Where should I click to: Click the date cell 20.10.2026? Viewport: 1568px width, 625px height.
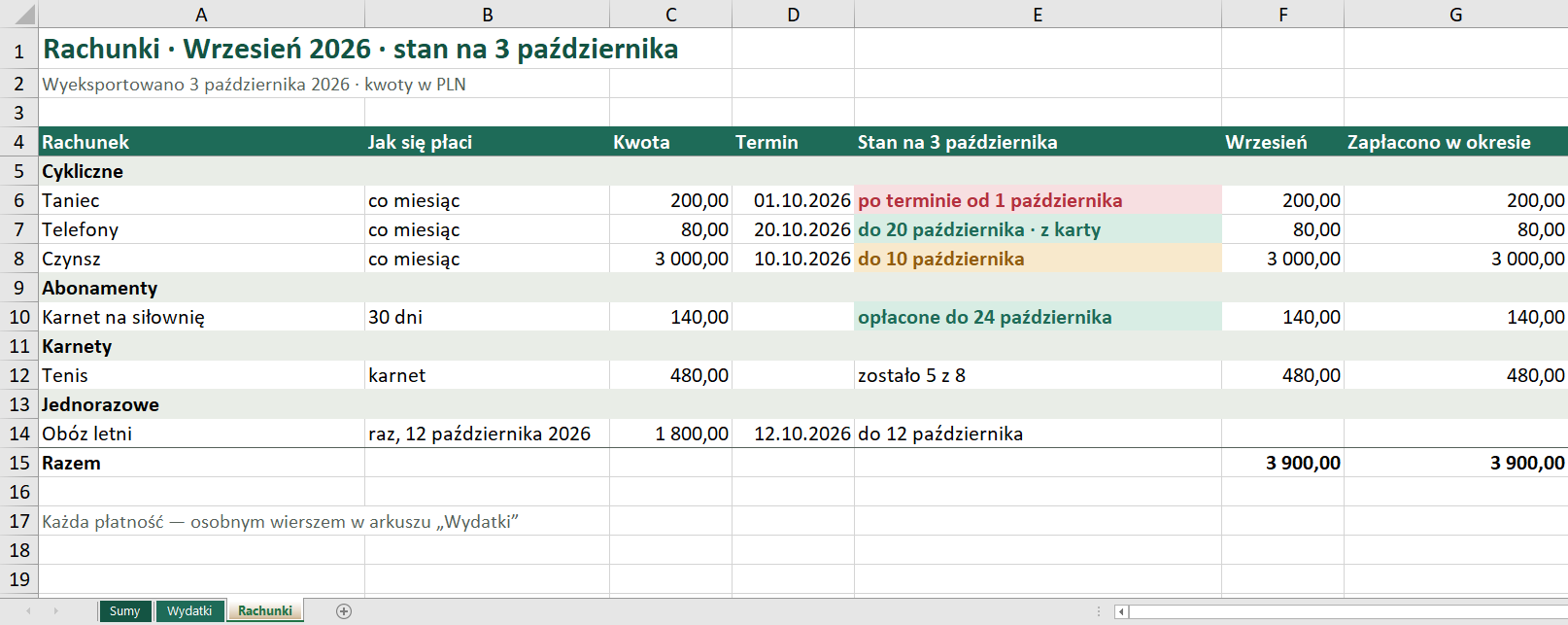794,229
